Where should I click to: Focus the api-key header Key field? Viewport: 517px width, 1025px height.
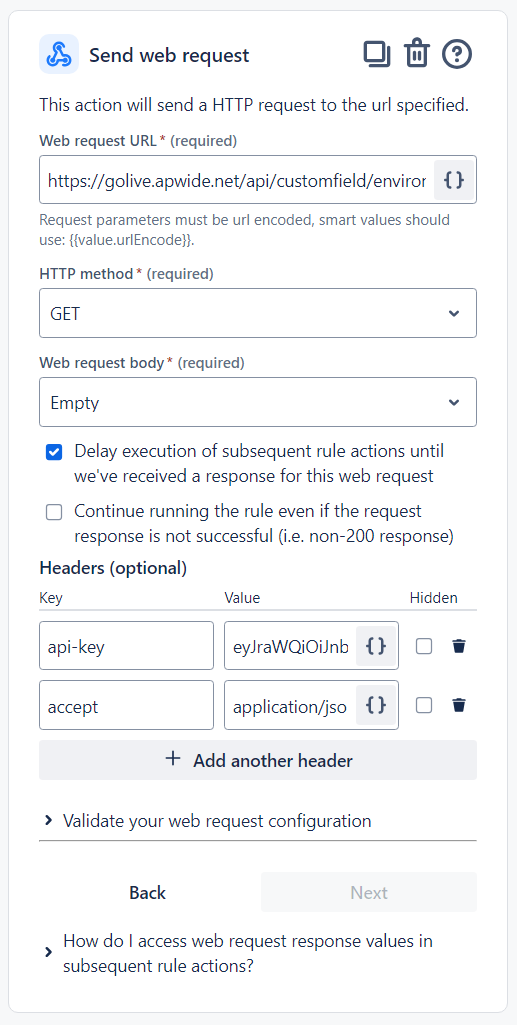click(127, 646)
